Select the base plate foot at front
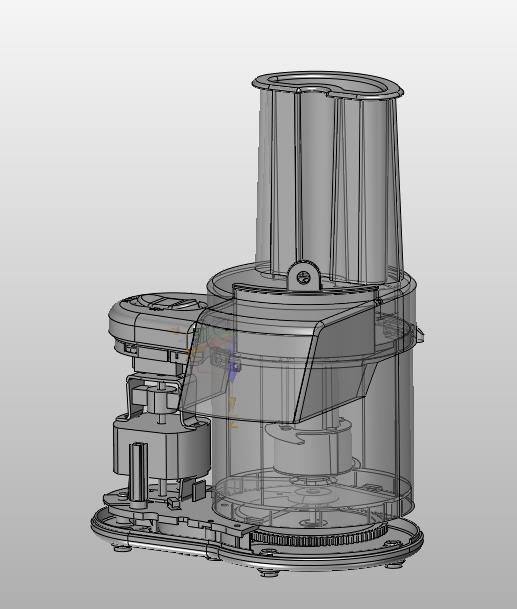This screenshot has width=517, height=609. click(268, 572)
